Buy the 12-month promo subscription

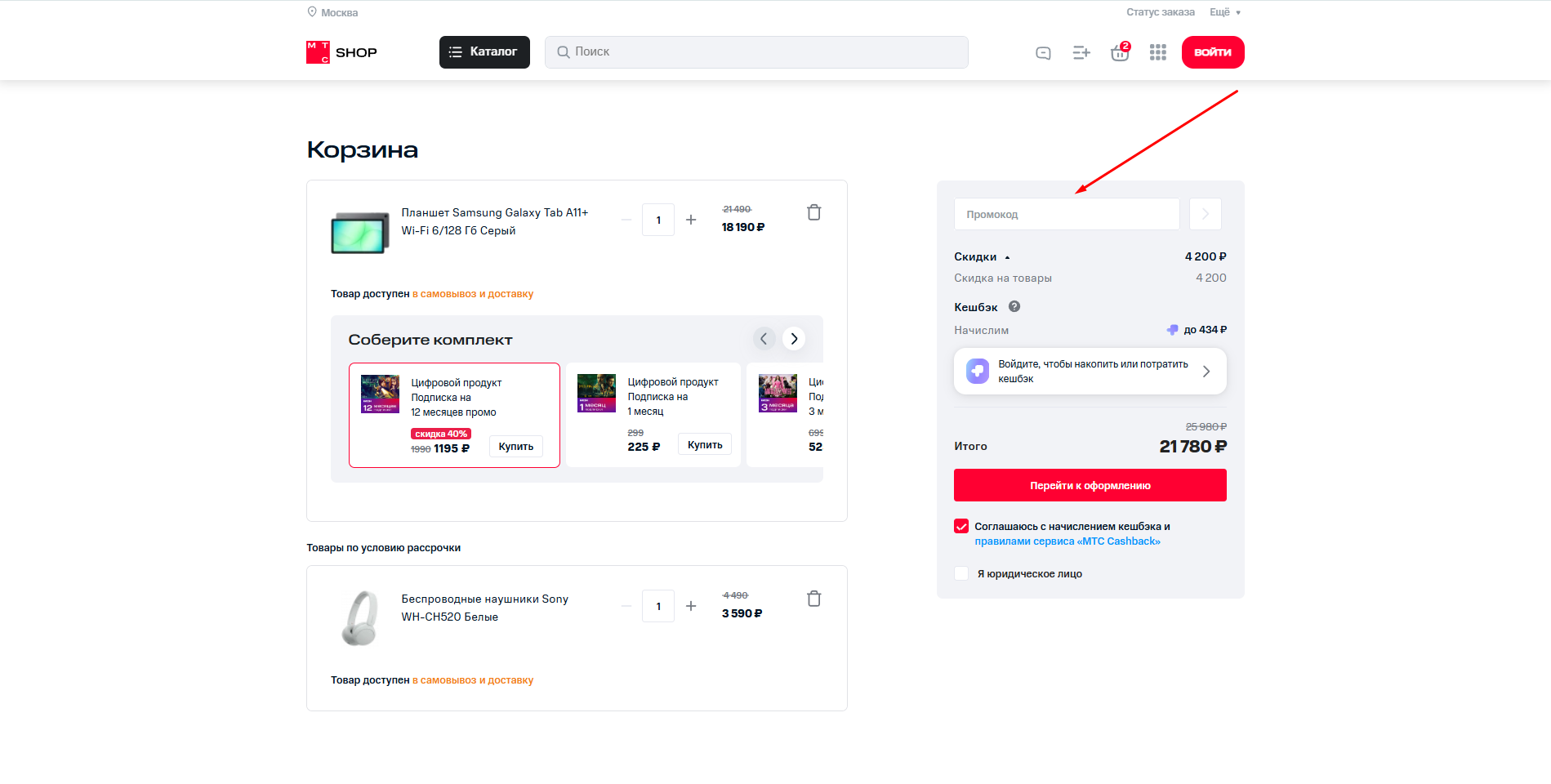[x=515, y=447]
